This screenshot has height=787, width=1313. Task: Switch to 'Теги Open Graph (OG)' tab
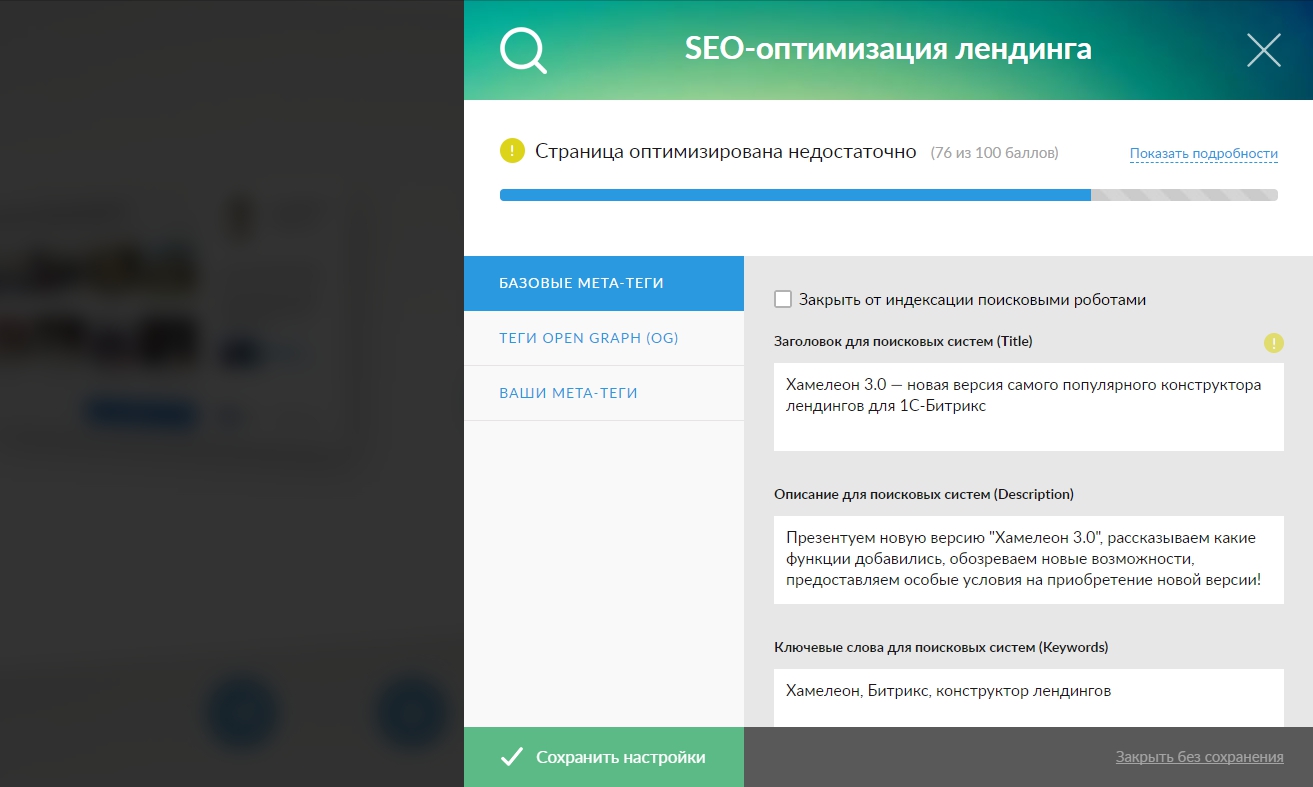603,338
